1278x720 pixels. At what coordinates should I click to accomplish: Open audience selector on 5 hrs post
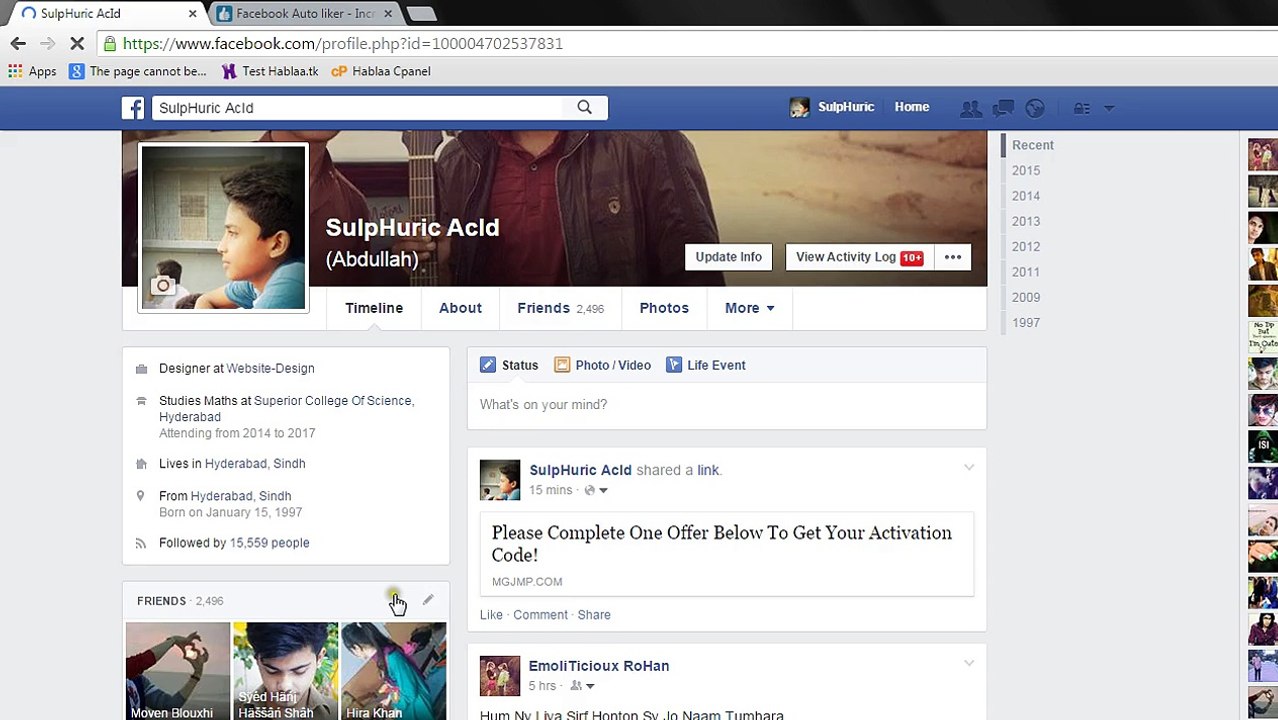582,686
